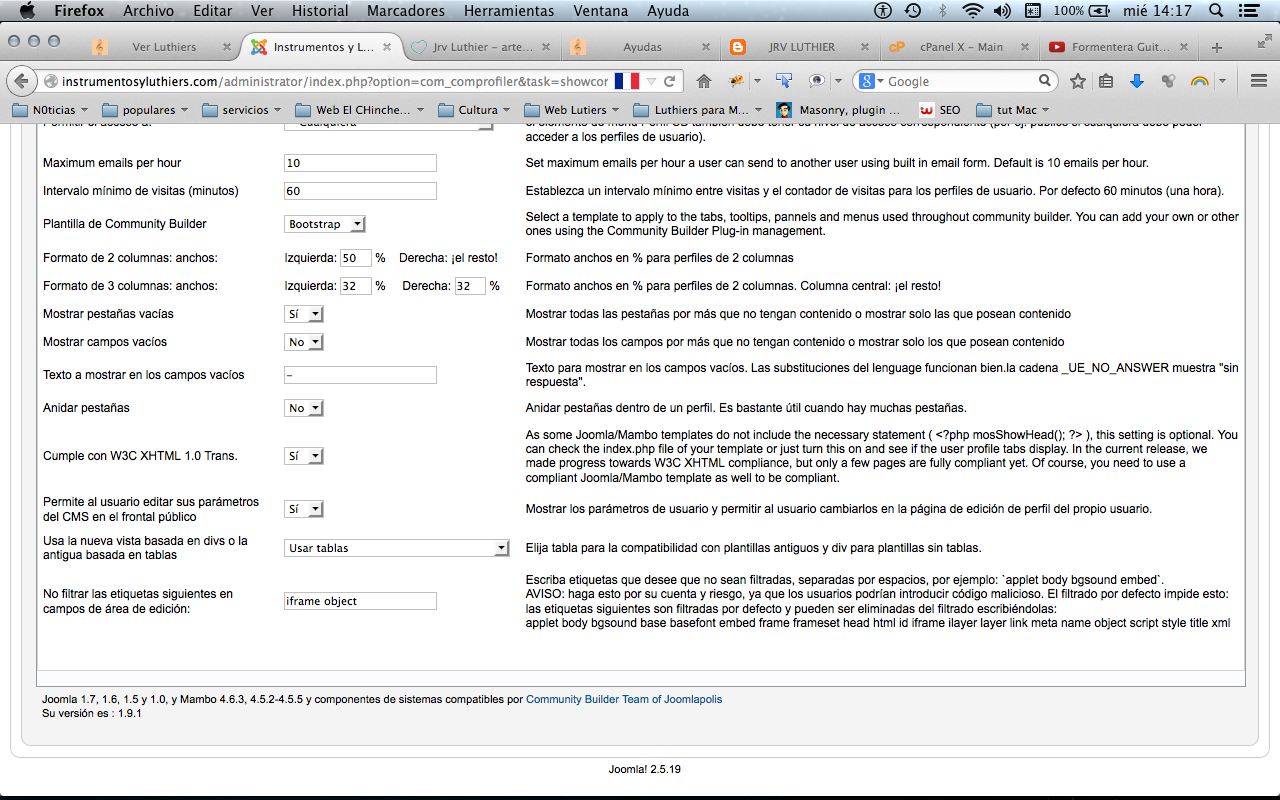
Task: Click the speech bubble add-on icon
Action: pos(817,81)
